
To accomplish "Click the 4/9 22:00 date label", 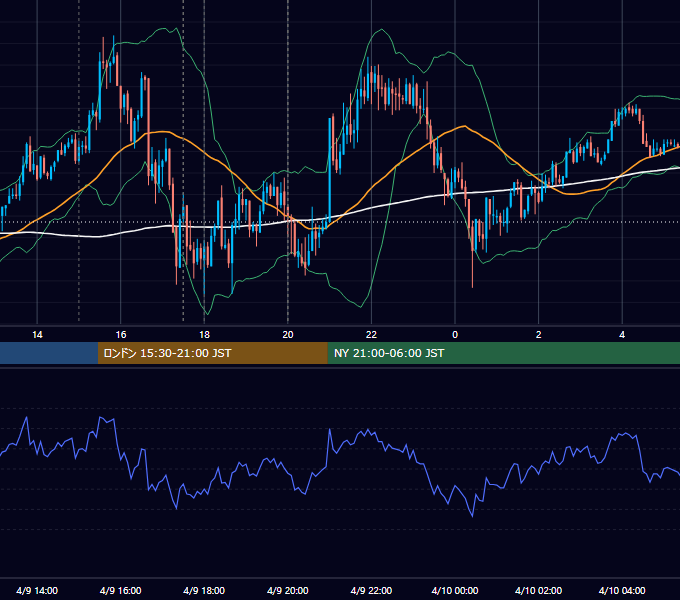I will coord(371,590).
